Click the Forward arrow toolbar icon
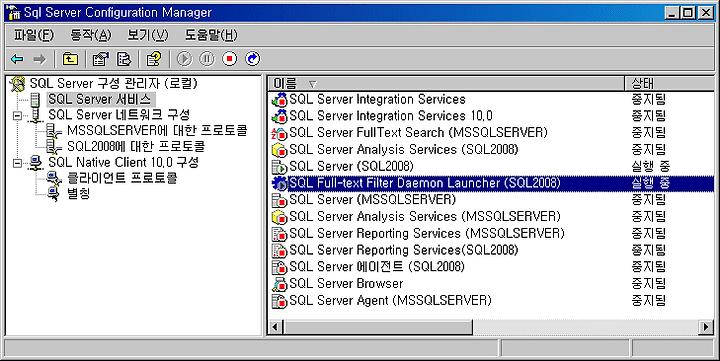The width and height of the screenshot is (720, 361). pos(40,59)
